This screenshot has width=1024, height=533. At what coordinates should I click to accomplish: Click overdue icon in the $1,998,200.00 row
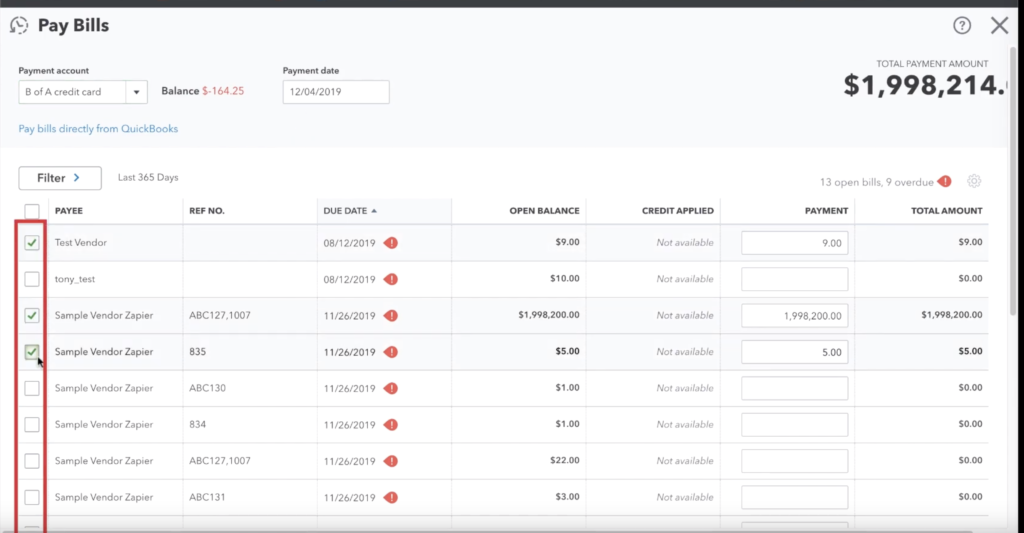(391, 315)
